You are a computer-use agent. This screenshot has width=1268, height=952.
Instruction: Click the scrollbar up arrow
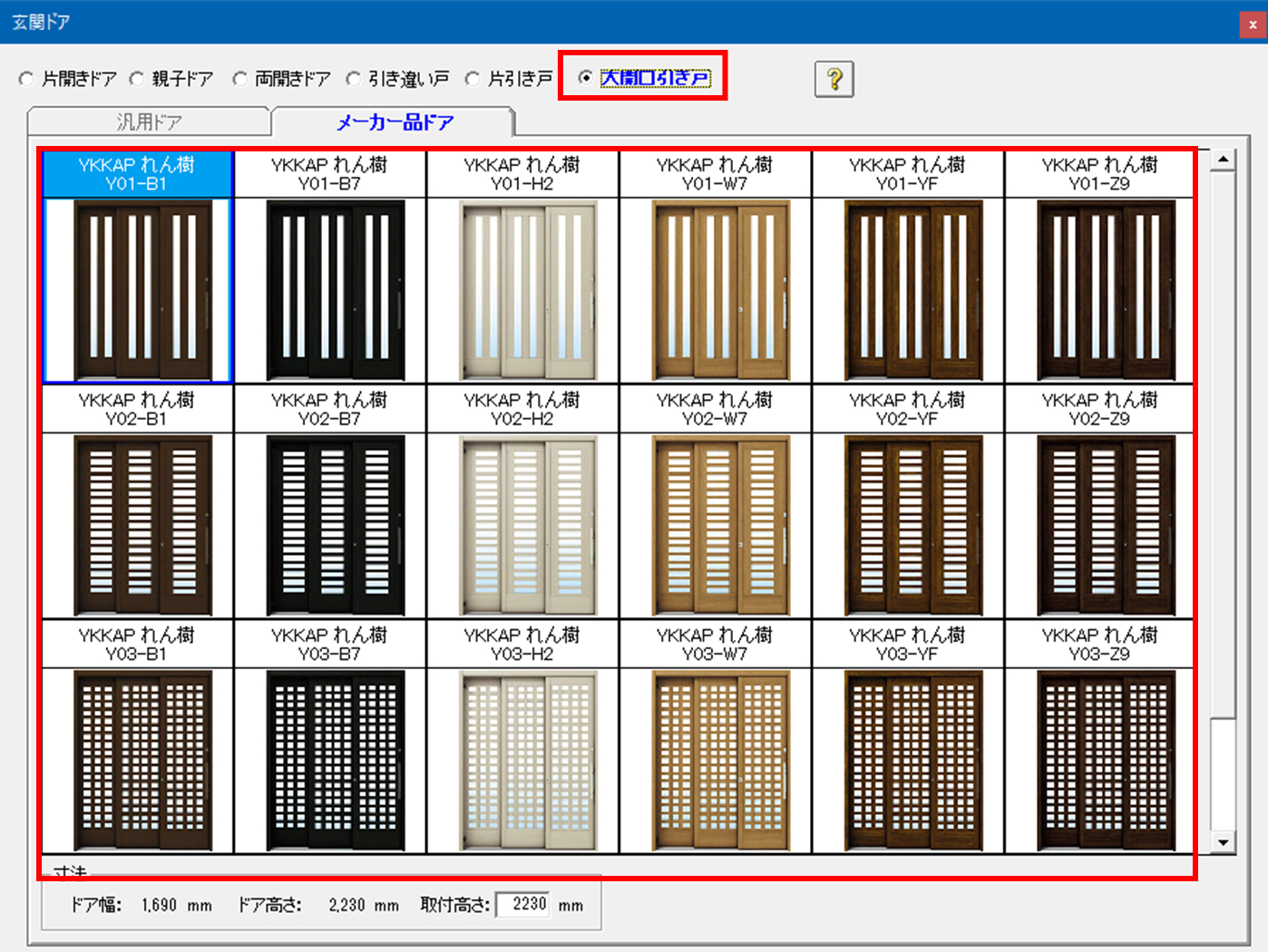(1223, 160)
